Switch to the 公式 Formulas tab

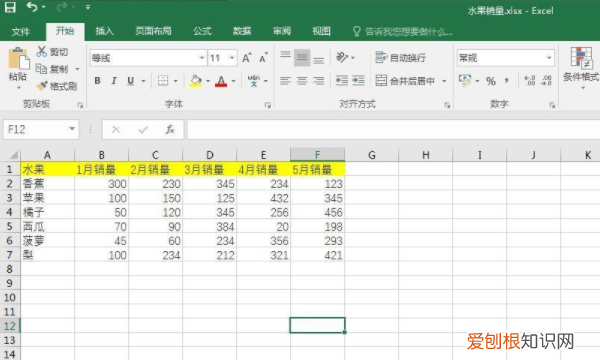tap(202, 31)
